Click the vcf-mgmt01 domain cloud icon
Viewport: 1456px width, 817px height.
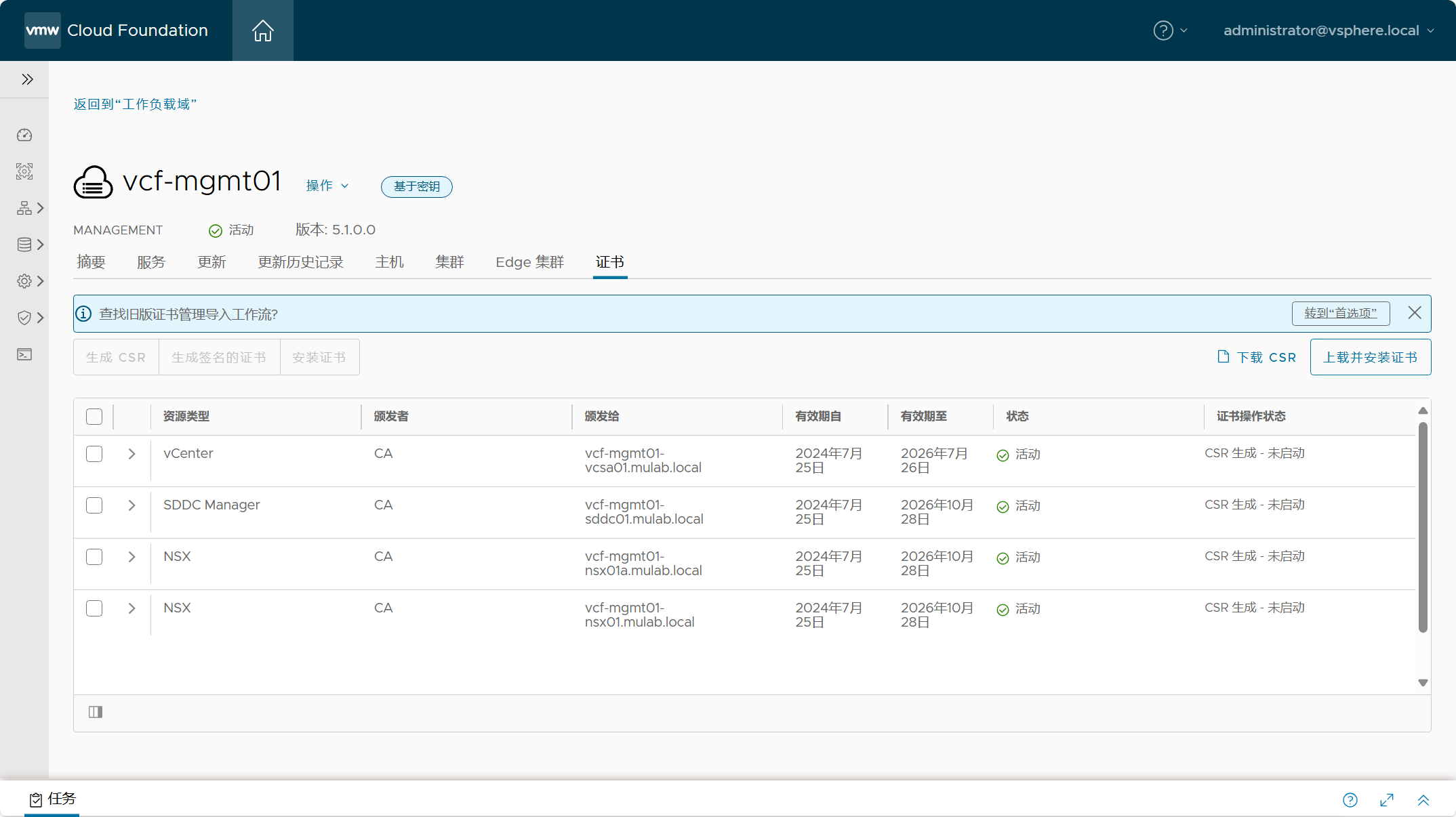coord(93,182)
